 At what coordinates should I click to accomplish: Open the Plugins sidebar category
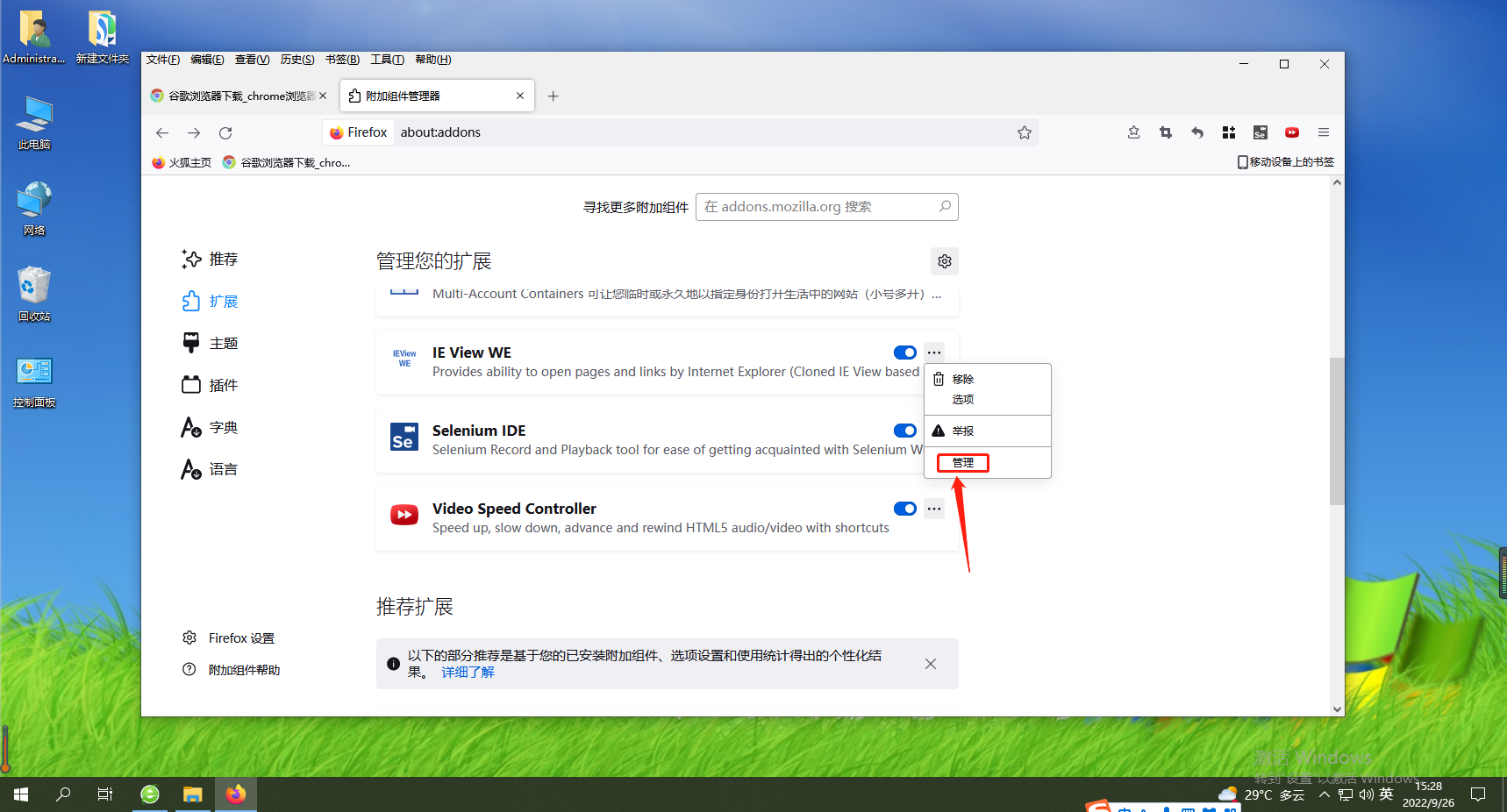[211, 386]
